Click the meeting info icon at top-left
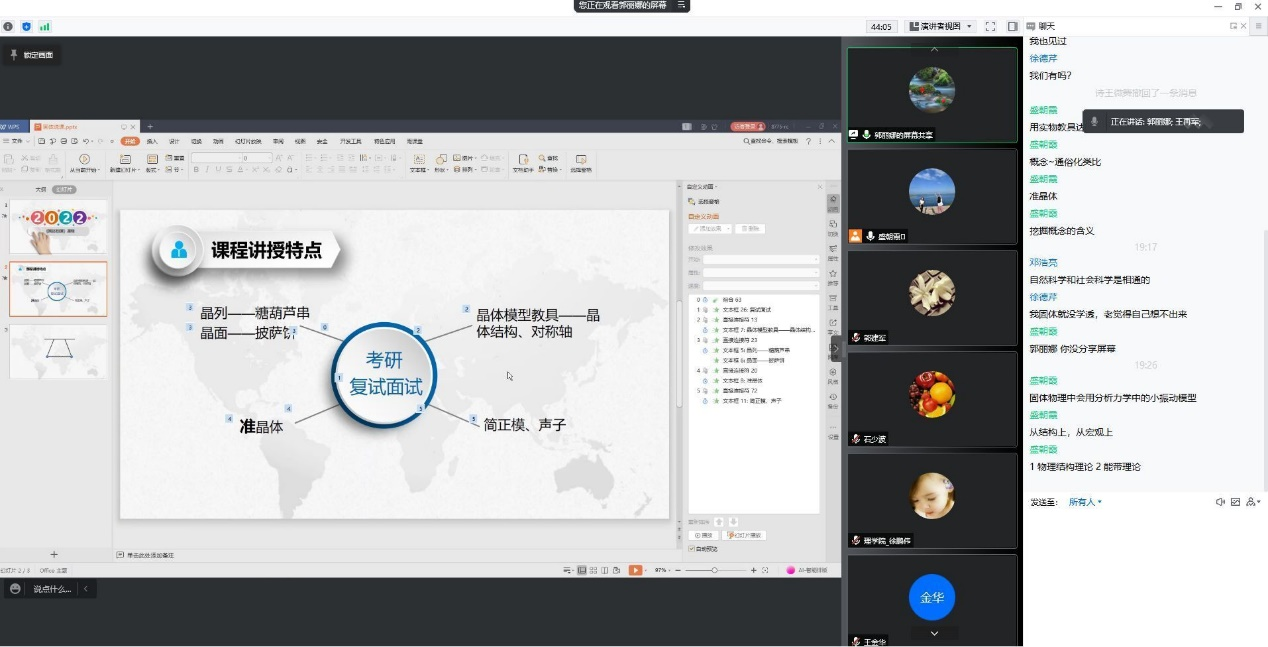 point(9,27)
